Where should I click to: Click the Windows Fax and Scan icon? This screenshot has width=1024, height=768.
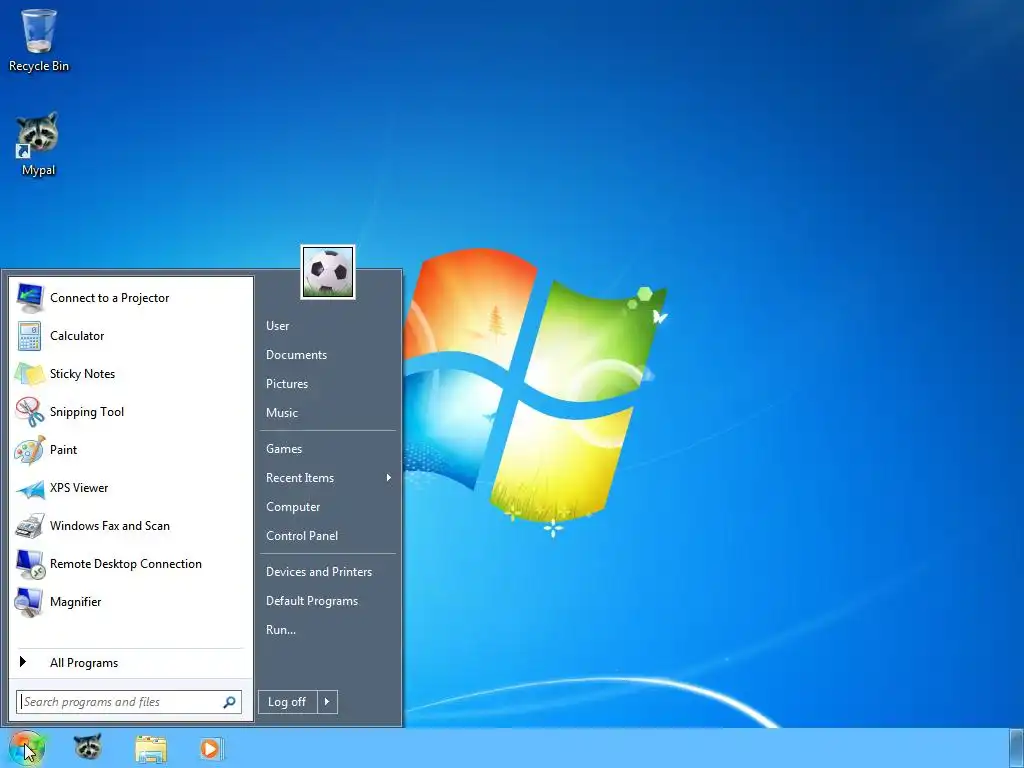point(29,526)
